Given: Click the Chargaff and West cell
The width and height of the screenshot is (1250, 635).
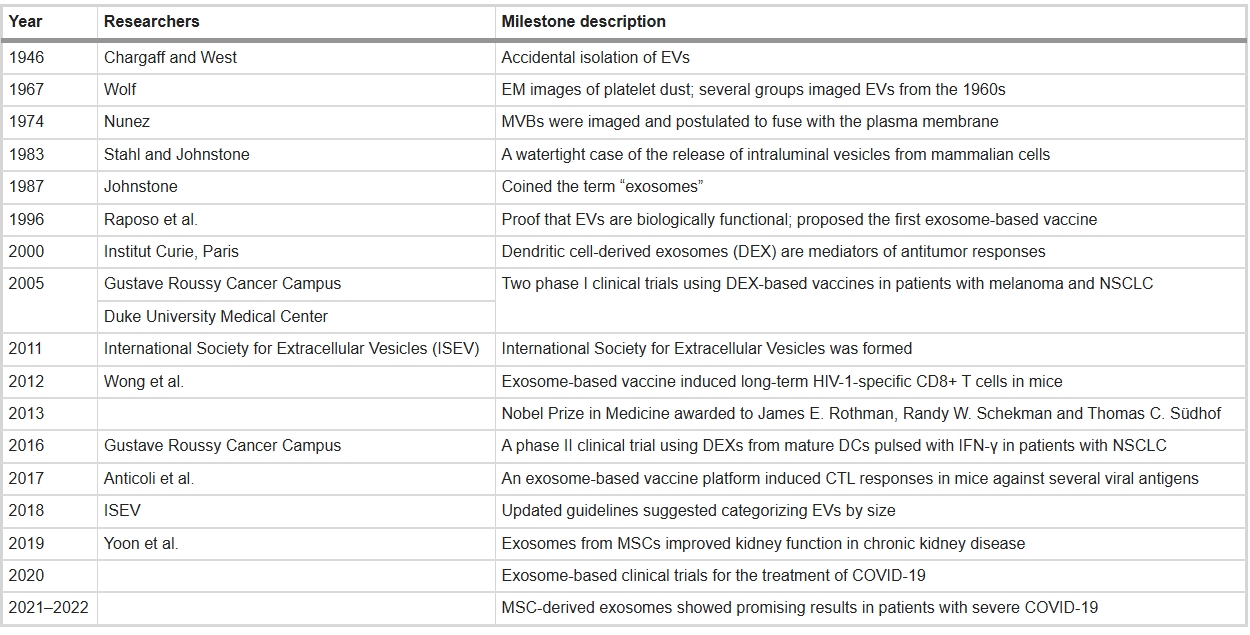Looking at the screenshot, I should coord(171,57).
